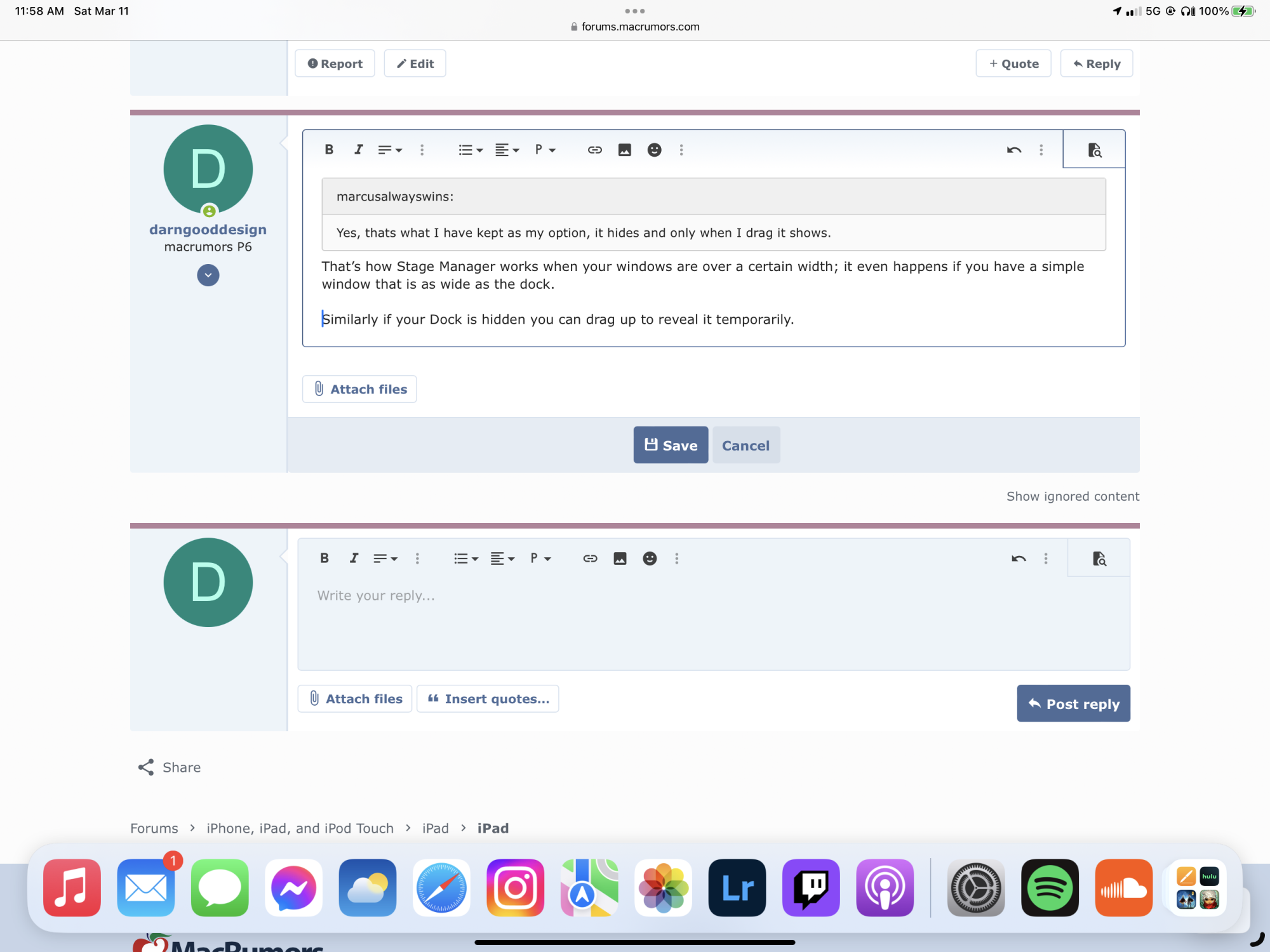Open list dropdown in edit post toolbar
The height and width of the screenshot is (952, 1270).
(x=471, y=150)
